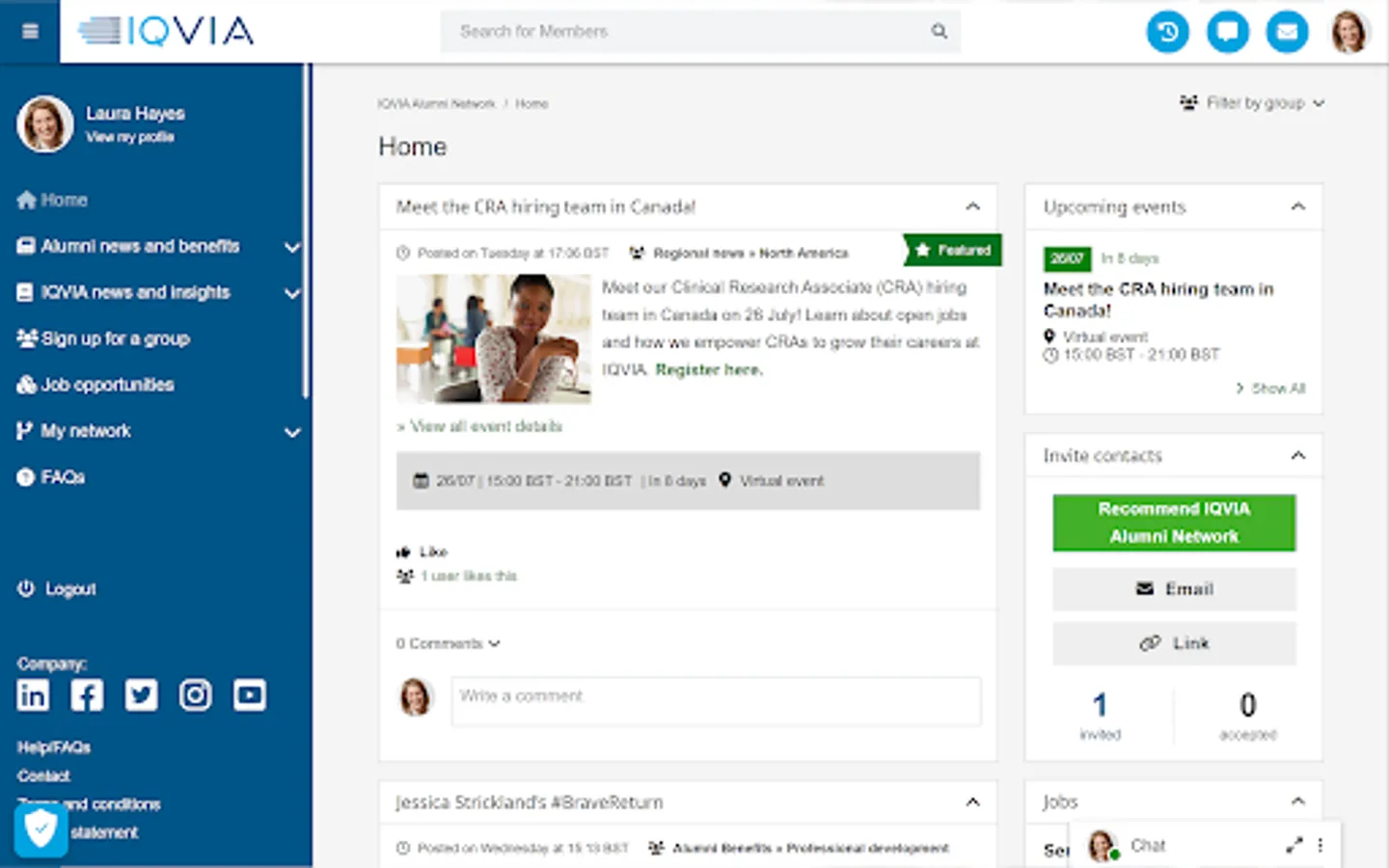Image resolution: width=1389 pixels, height=868 pixels.
Task: Open View my profile link
Action: (130, 137)
